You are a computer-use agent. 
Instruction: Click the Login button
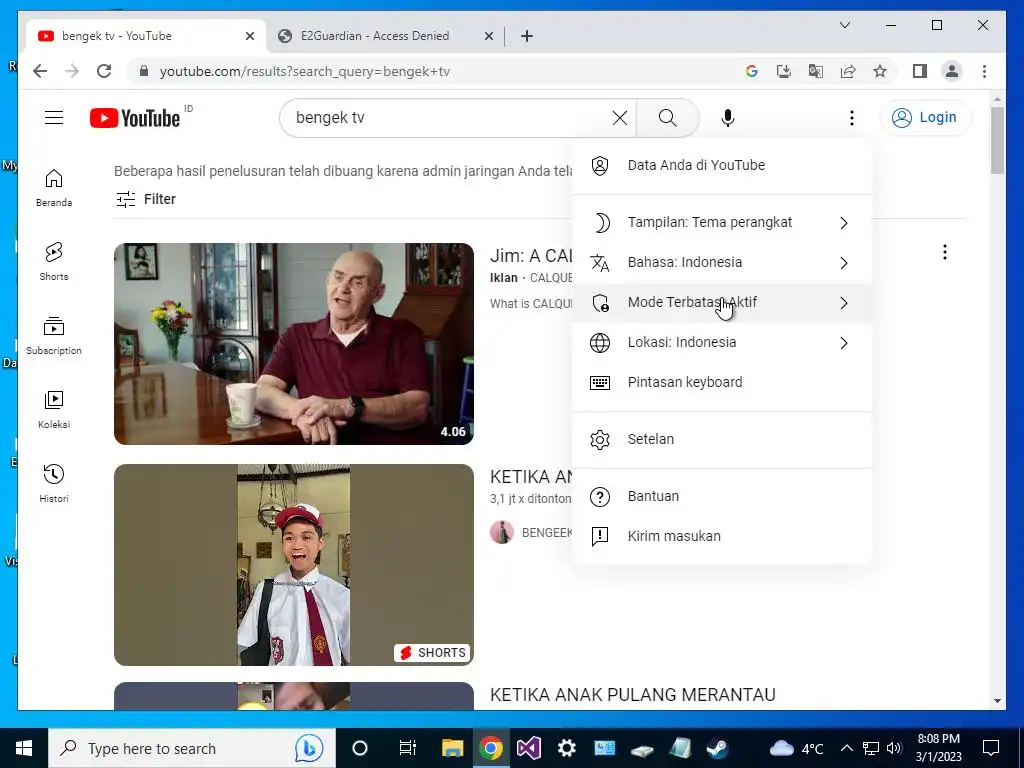point(925,118)
